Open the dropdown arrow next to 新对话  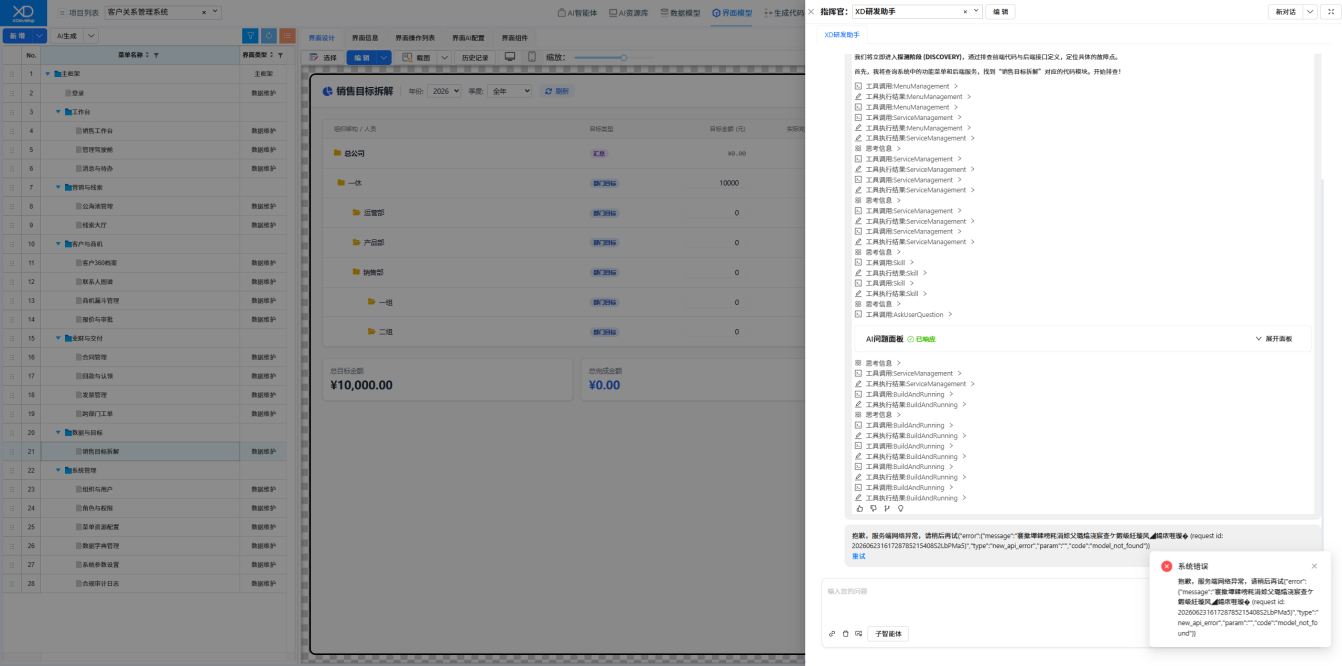coord(1310,12)
